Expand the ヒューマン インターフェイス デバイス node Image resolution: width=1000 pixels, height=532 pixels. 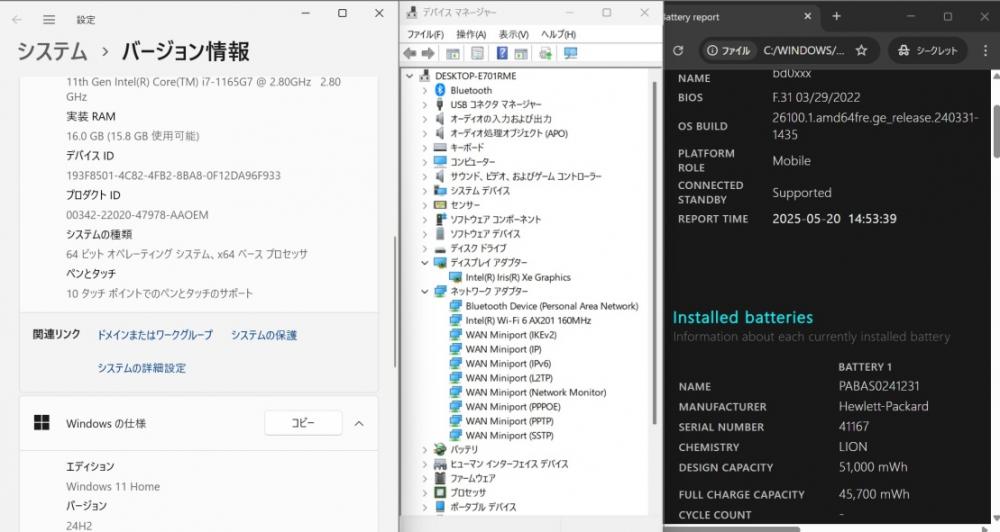[425, 464]
